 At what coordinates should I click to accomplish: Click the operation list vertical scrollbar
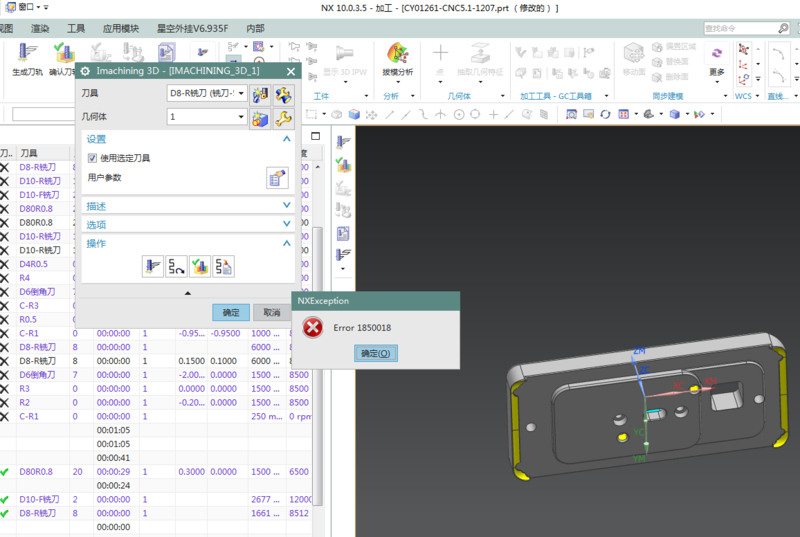point(317,364)
